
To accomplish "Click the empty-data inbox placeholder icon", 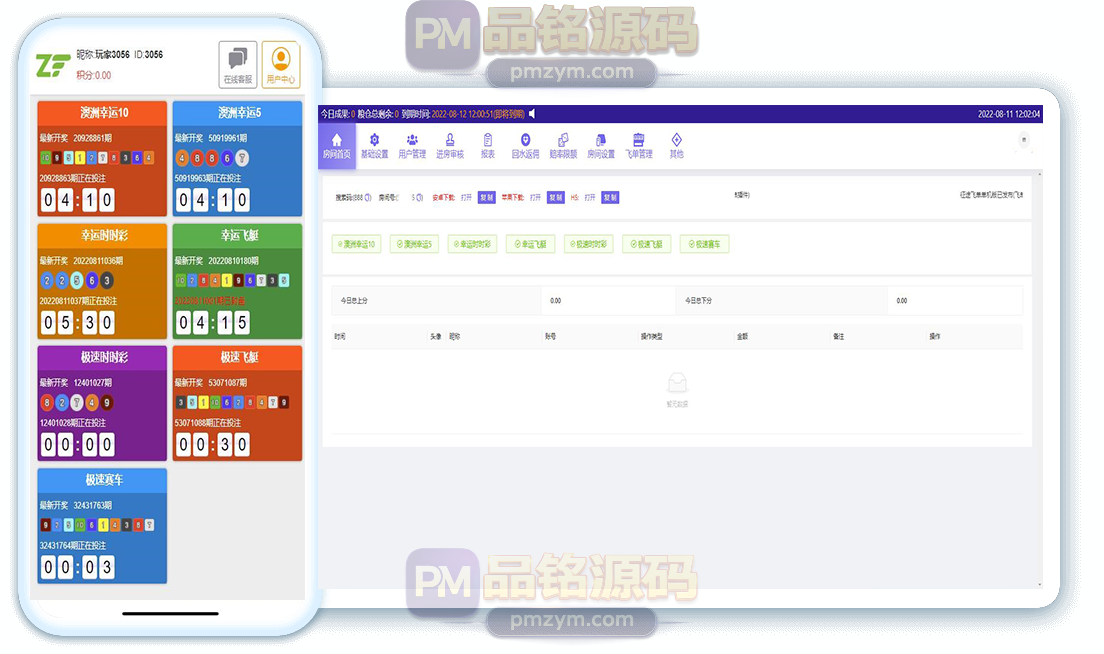I will click(x=677, y=382).
